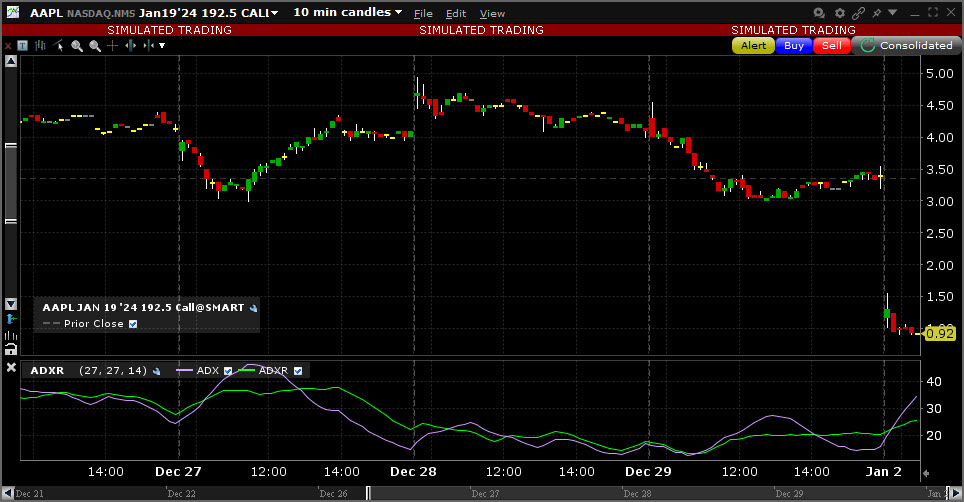Screen dimensions: 964x502
Task: Click the red Sell button
Action: [832, 45]
